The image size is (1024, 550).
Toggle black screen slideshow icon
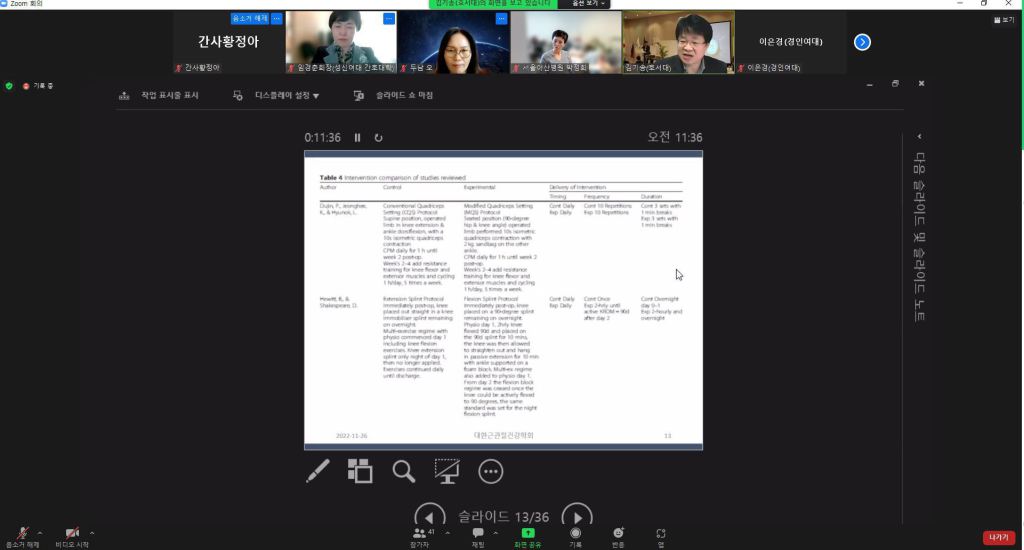[447, 471]
